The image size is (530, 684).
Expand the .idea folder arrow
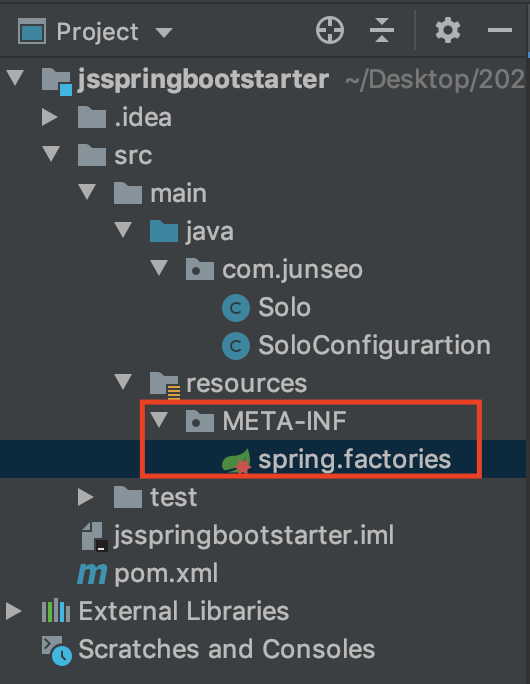[49, 117]
